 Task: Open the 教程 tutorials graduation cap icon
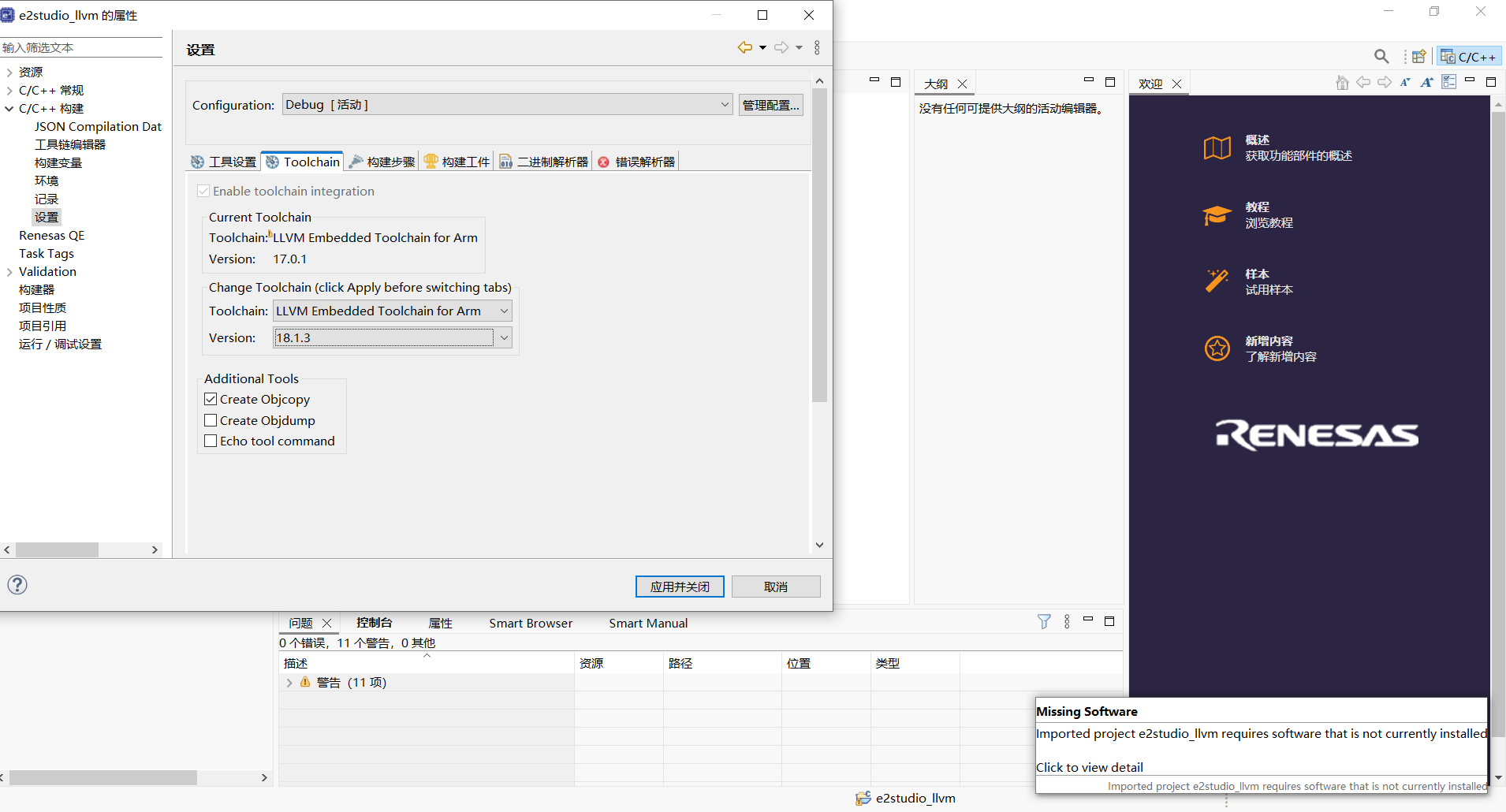[x=1217, y=214]
